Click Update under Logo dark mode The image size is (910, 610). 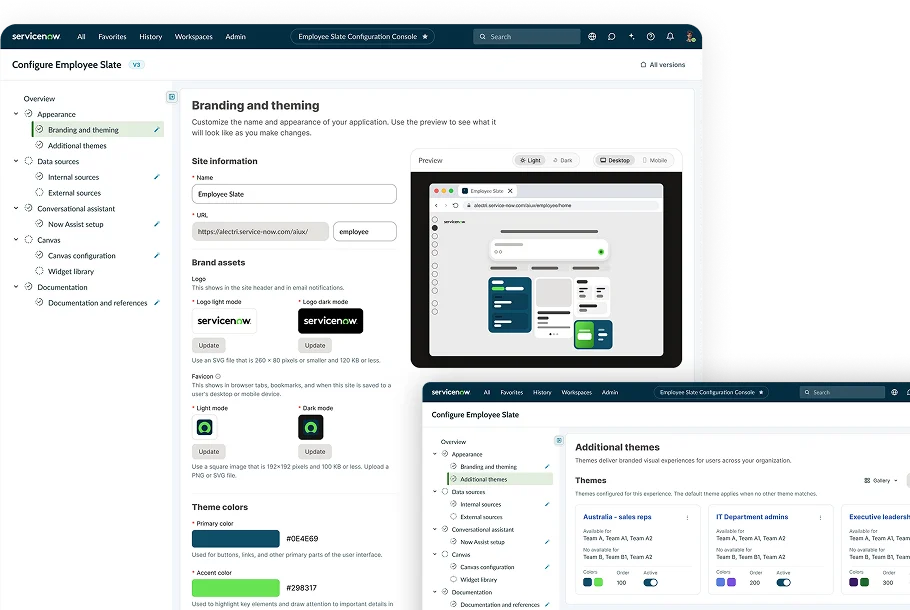click(x=315, y=345)
